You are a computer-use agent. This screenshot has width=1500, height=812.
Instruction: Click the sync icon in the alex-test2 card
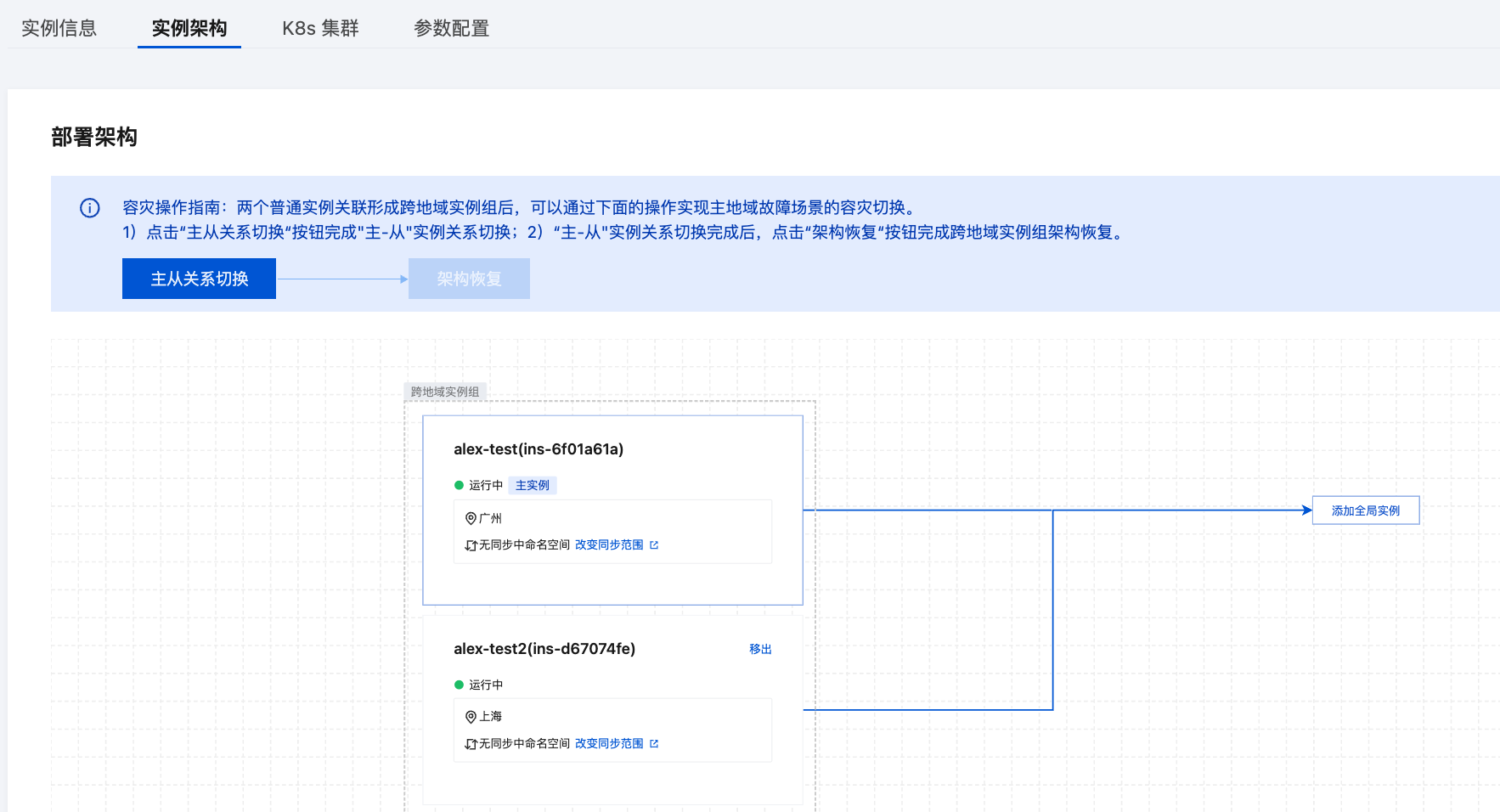pyautogui.click(x=471, y=744)
